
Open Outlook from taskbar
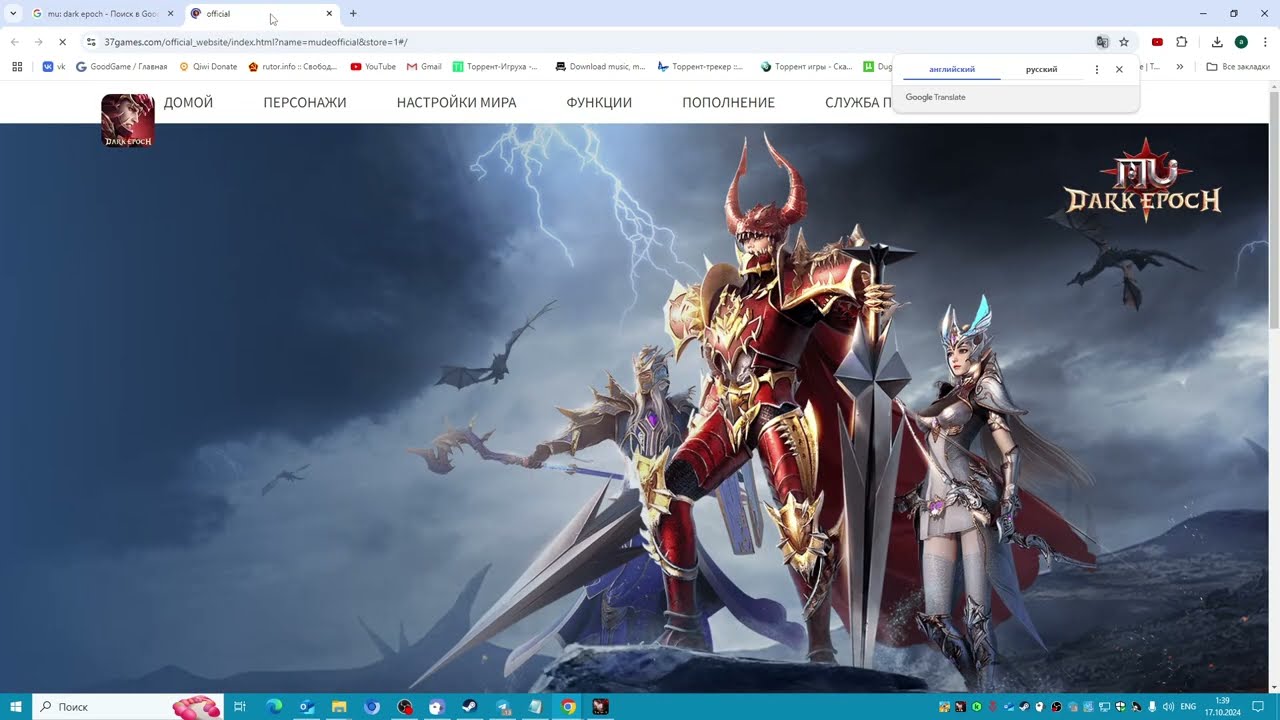(307, 707)
